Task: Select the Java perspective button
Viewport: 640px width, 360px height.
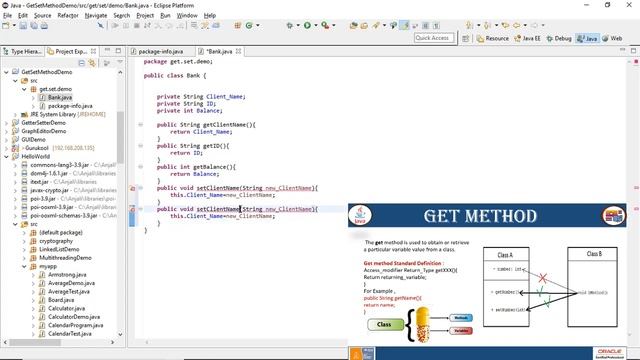Action: click(x=587, y=38)
